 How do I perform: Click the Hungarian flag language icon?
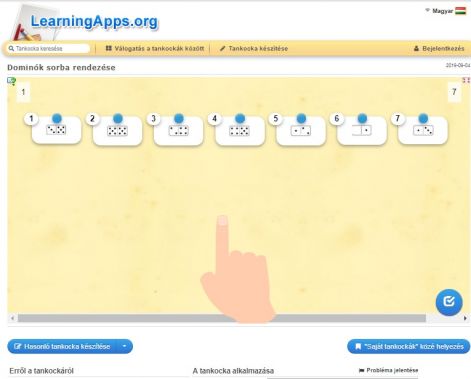click(460, 11)
